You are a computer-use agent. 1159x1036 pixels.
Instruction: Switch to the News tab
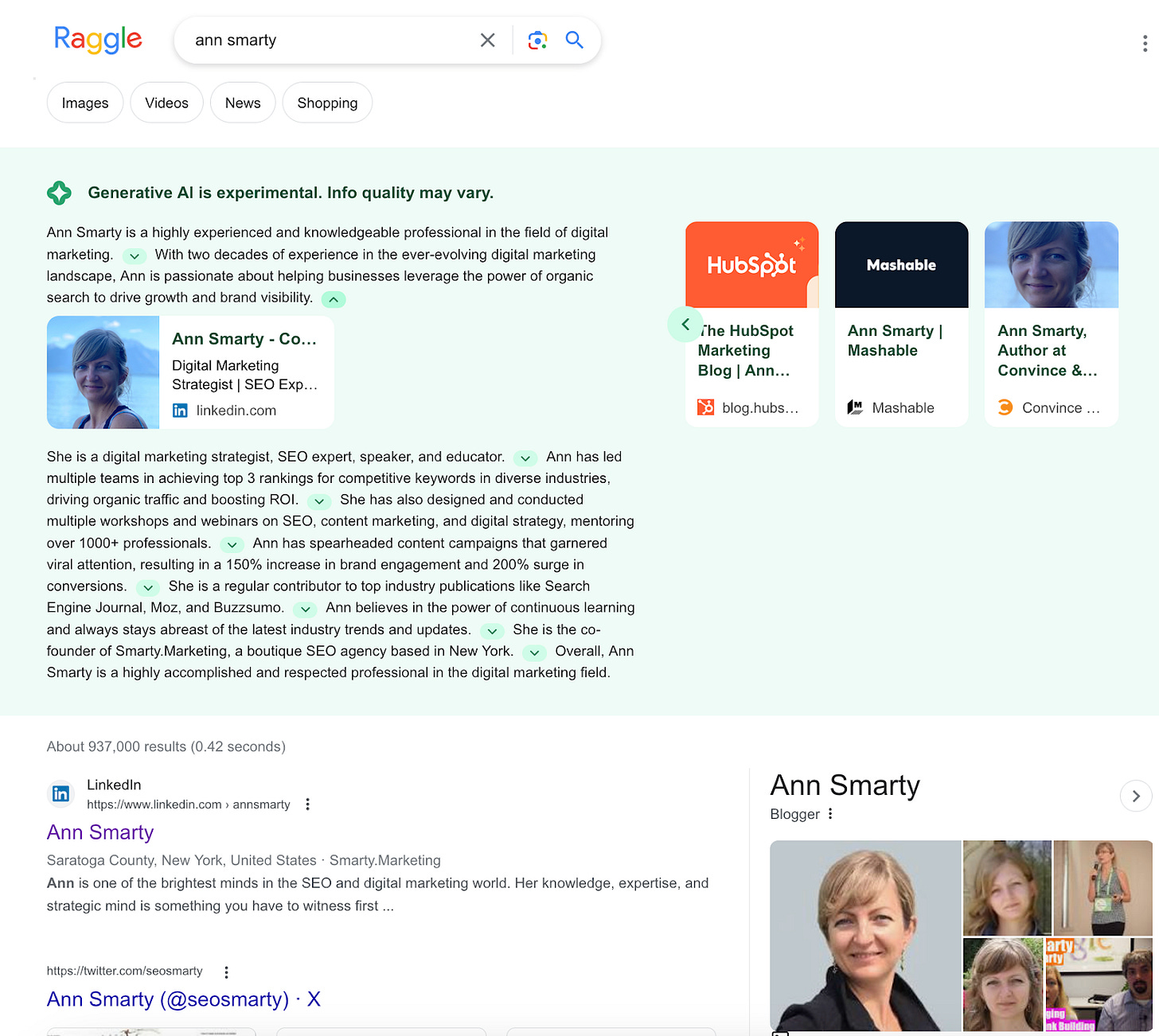pos(243,103)
